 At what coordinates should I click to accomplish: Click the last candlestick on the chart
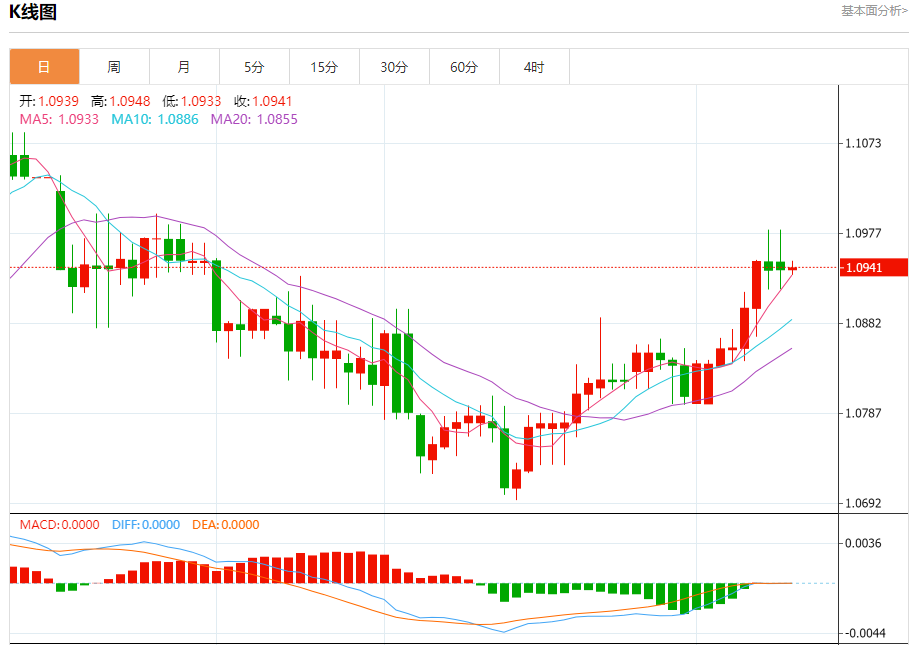(x=792, y=268)
